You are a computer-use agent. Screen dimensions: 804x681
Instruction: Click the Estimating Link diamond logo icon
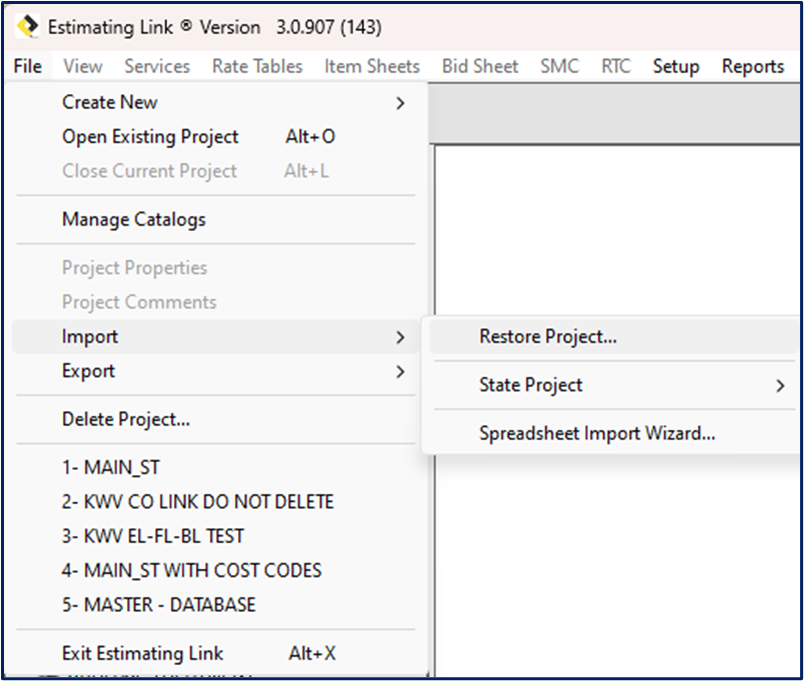coord(25,27)
